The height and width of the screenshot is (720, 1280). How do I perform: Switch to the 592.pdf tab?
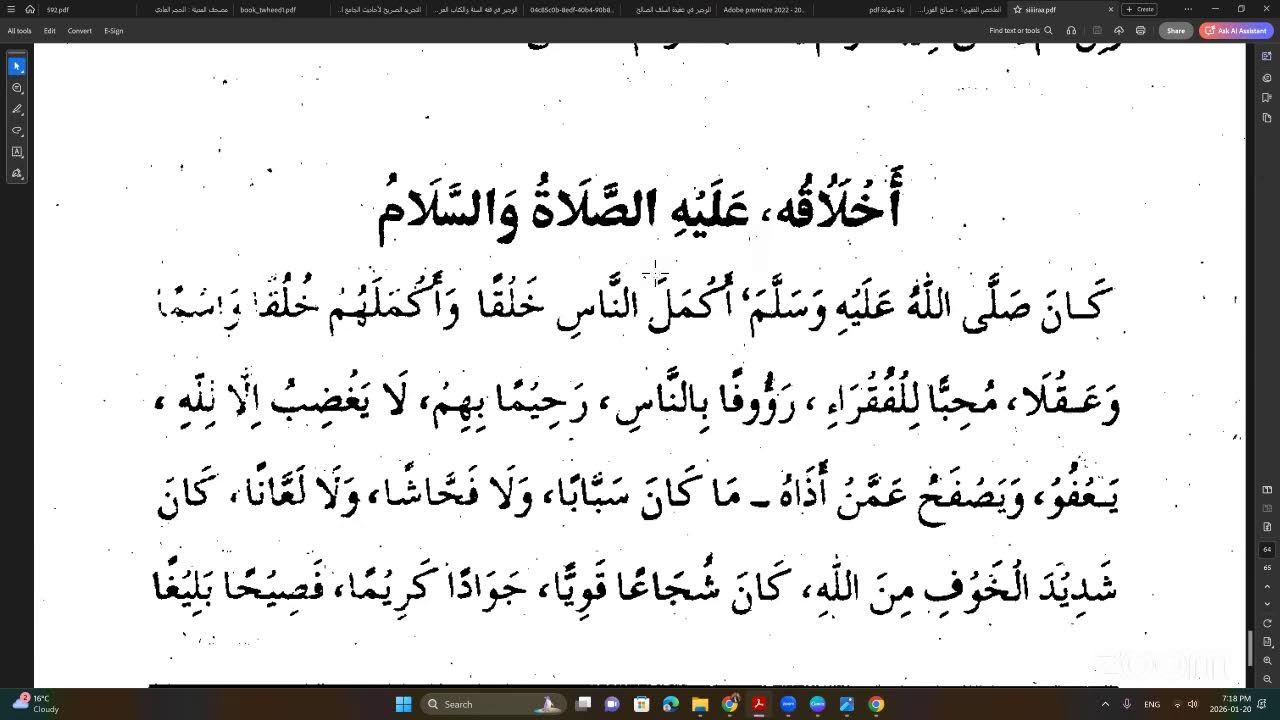coord(58,9)
